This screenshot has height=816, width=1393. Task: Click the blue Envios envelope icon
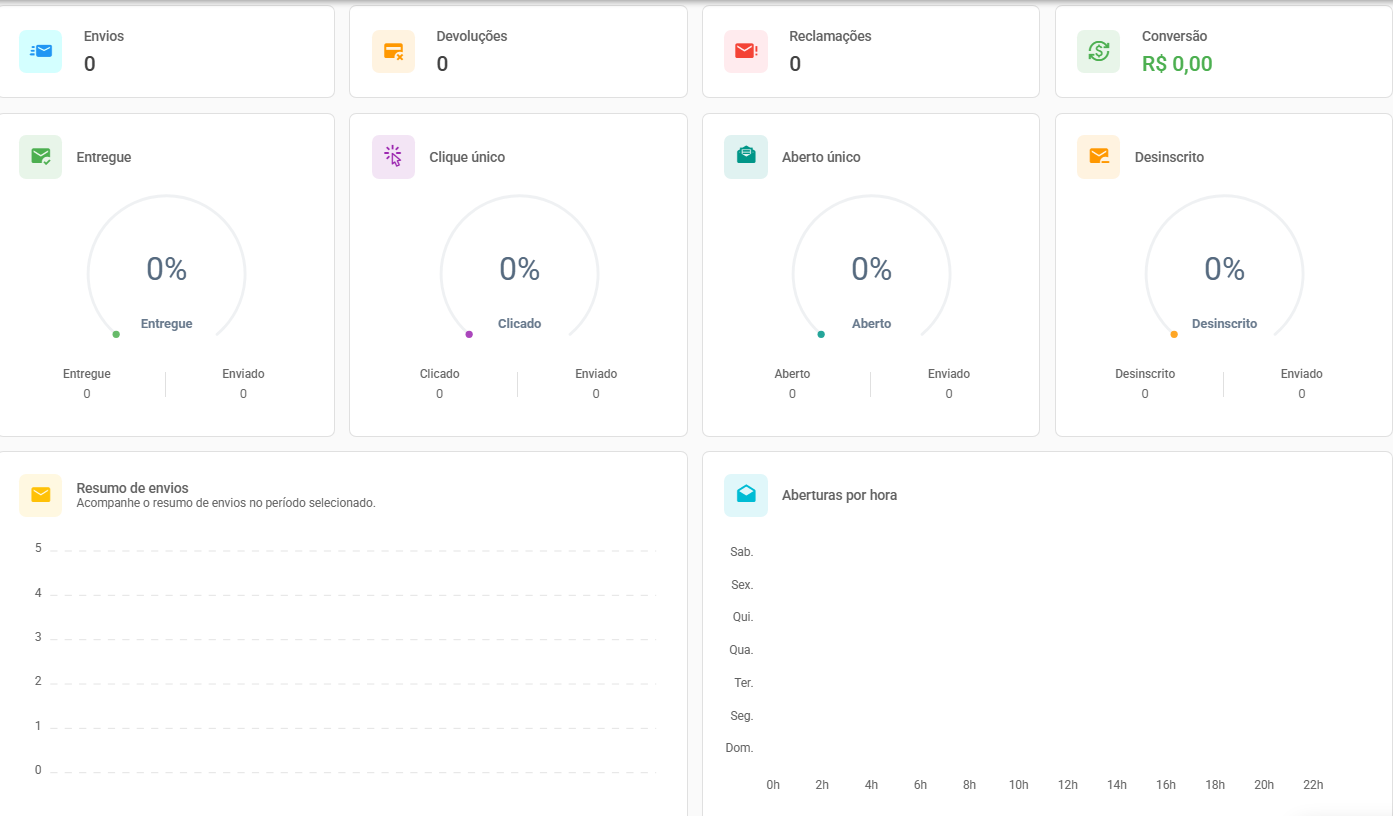[x=40, y=51]
